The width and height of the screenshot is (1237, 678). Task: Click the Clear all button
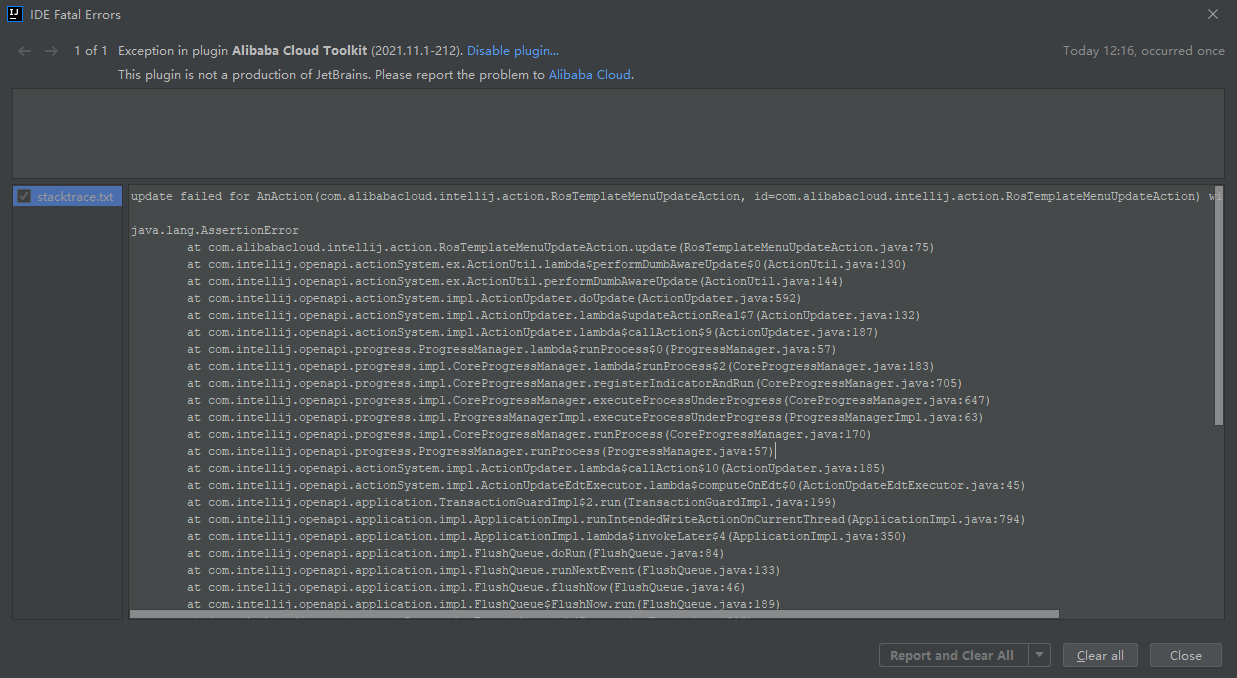tap(1100, 655)
